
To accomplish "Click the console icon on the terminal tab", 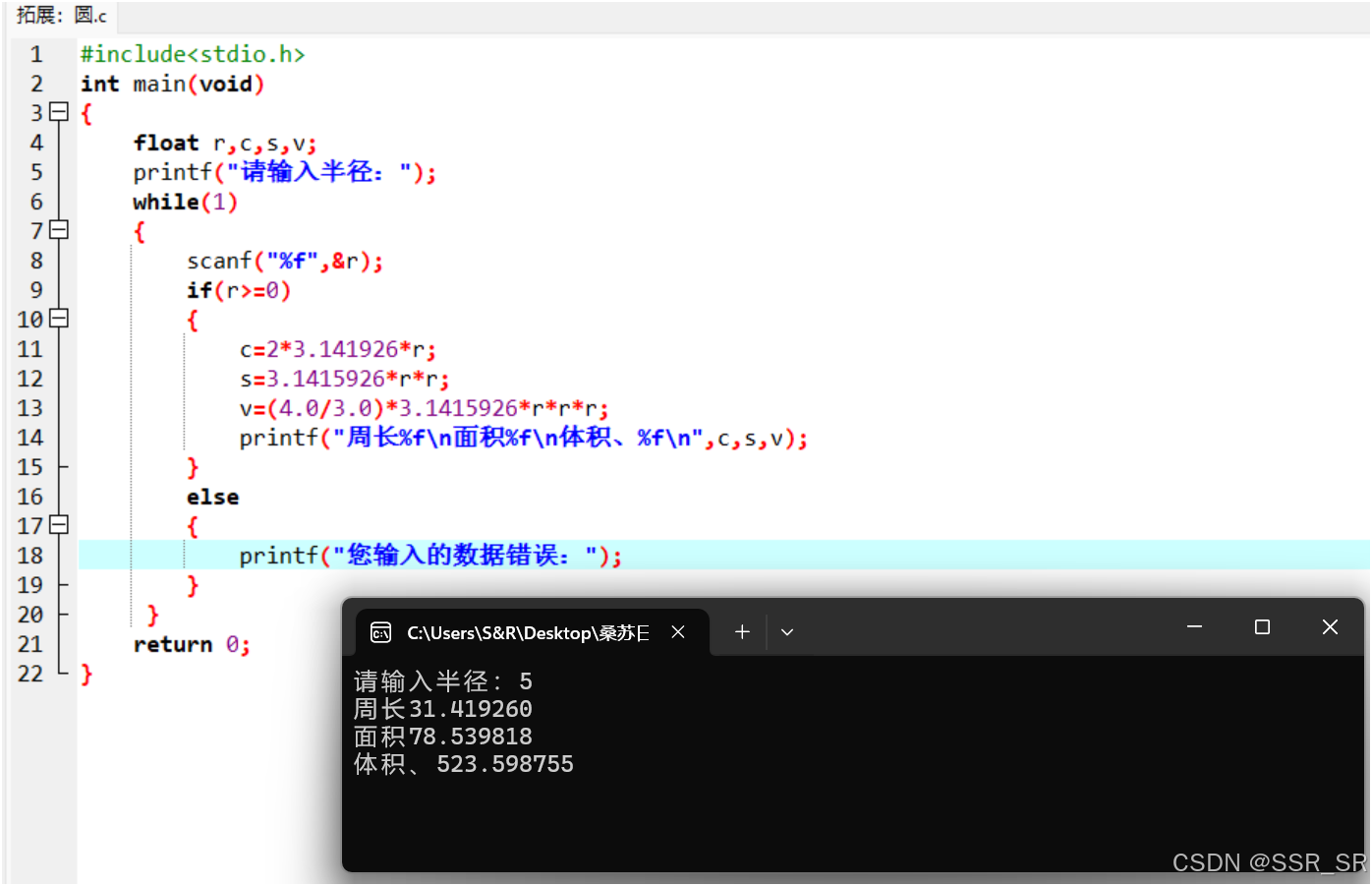I will 381,632.
